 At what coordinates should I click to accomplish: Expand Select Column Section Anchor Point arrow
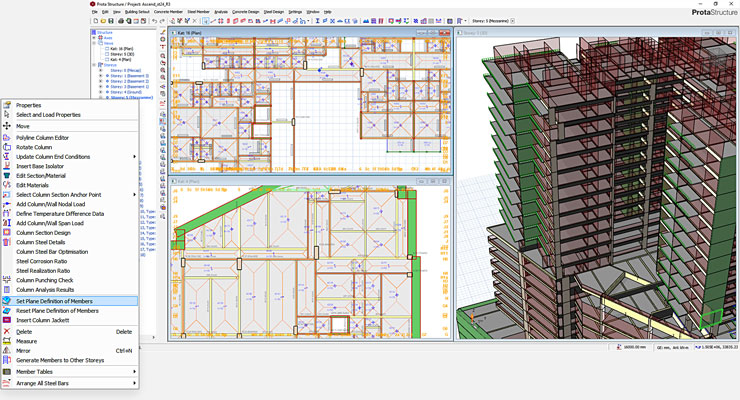[135, 194]
